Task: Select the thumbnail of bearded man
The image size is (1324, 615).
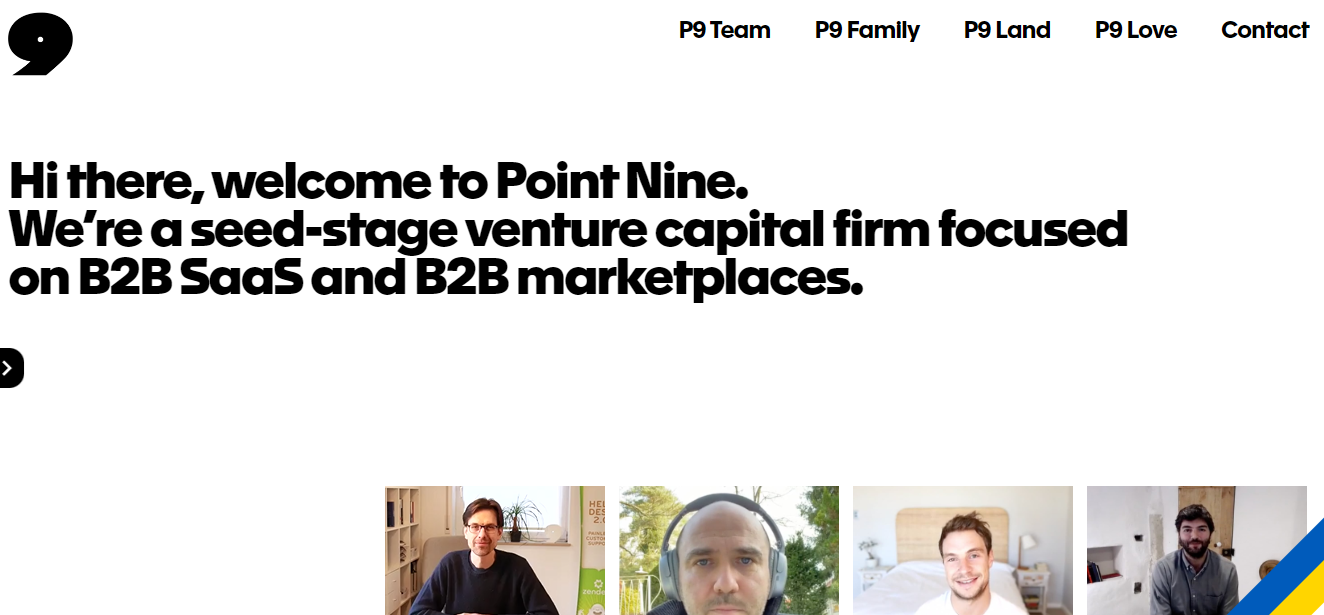Action: pyautogui.click(x=1180, y=550)
